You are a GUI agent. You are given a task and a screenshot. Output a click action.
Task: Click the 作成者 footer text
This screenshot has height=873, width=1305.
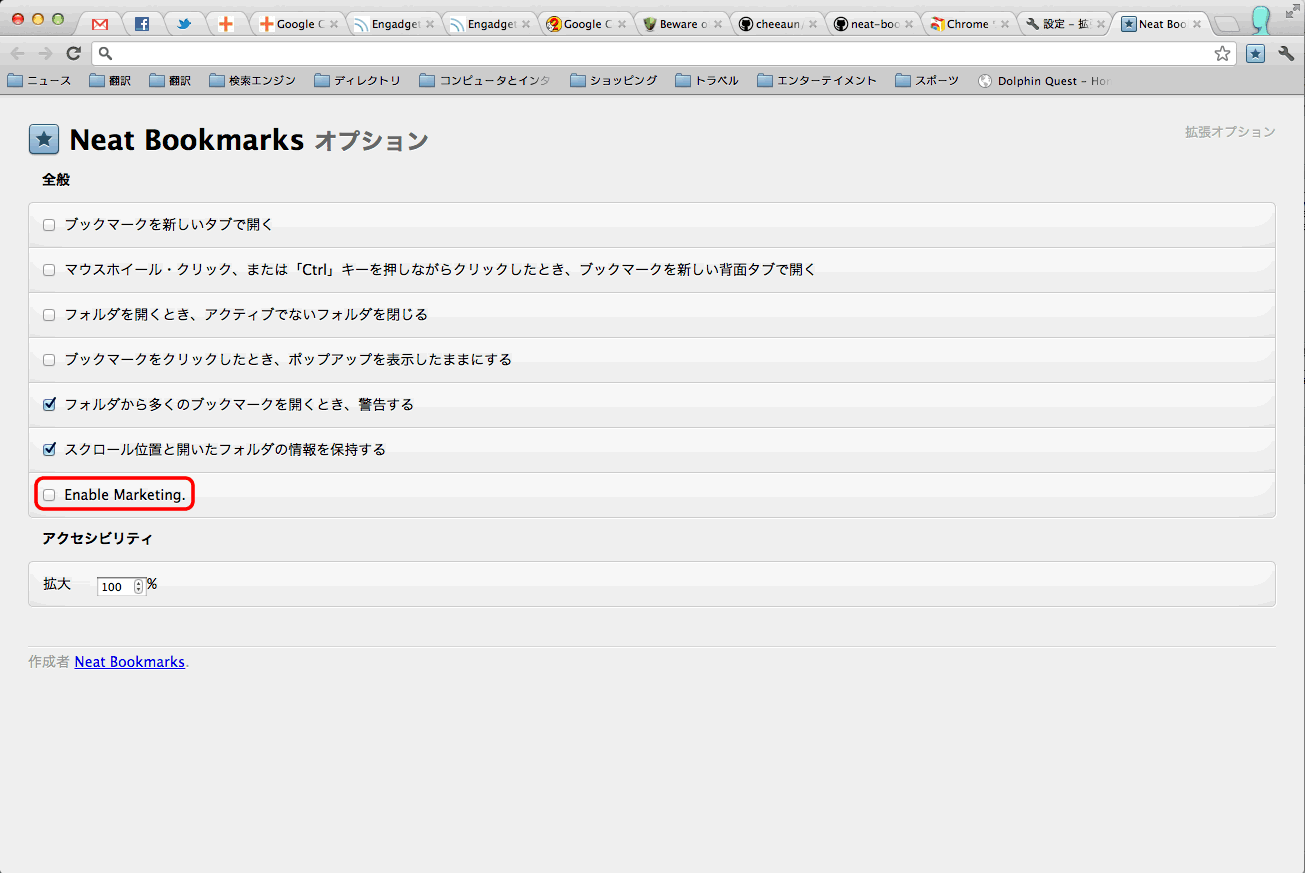pos(49,662)
